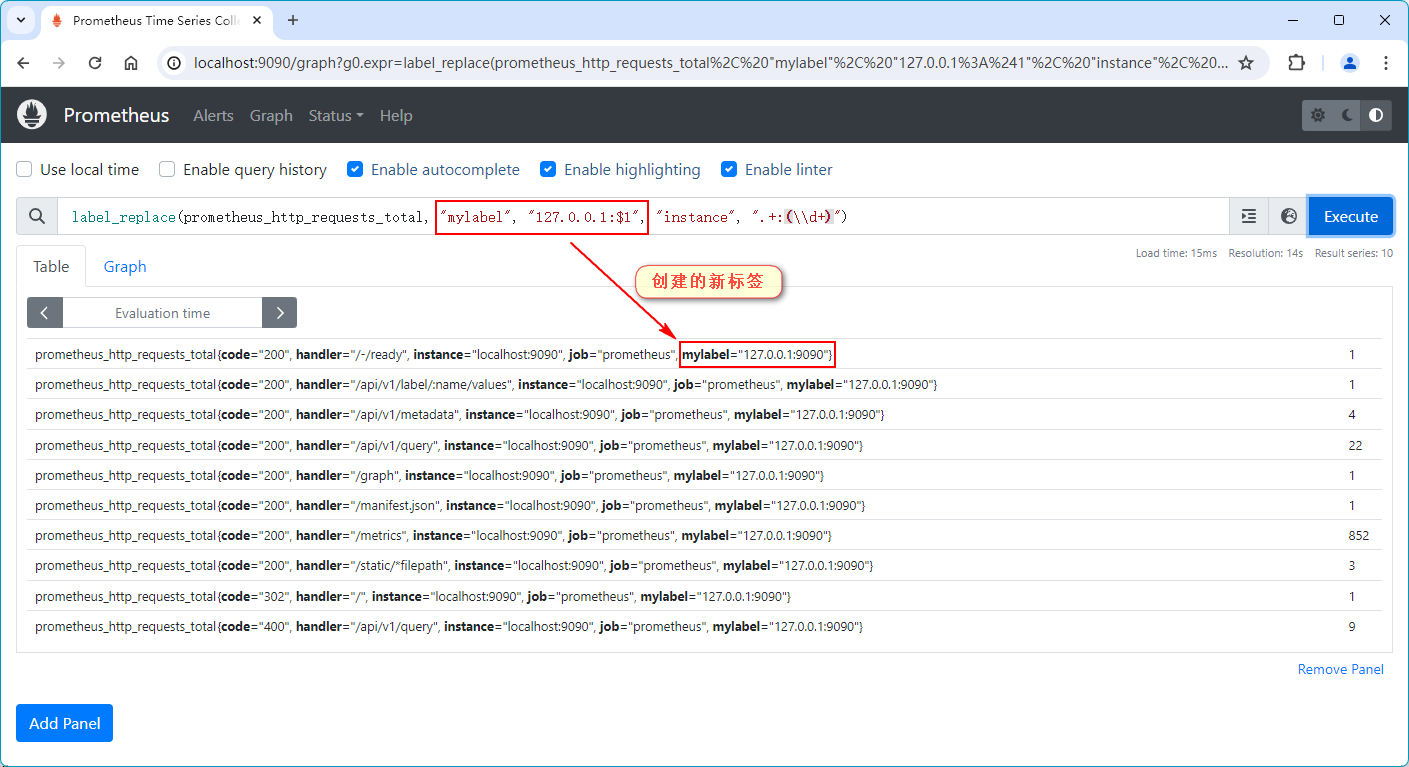Close the Prometheus Time Series browser tab
The image size is (1409, 767).
coord(258,20)
